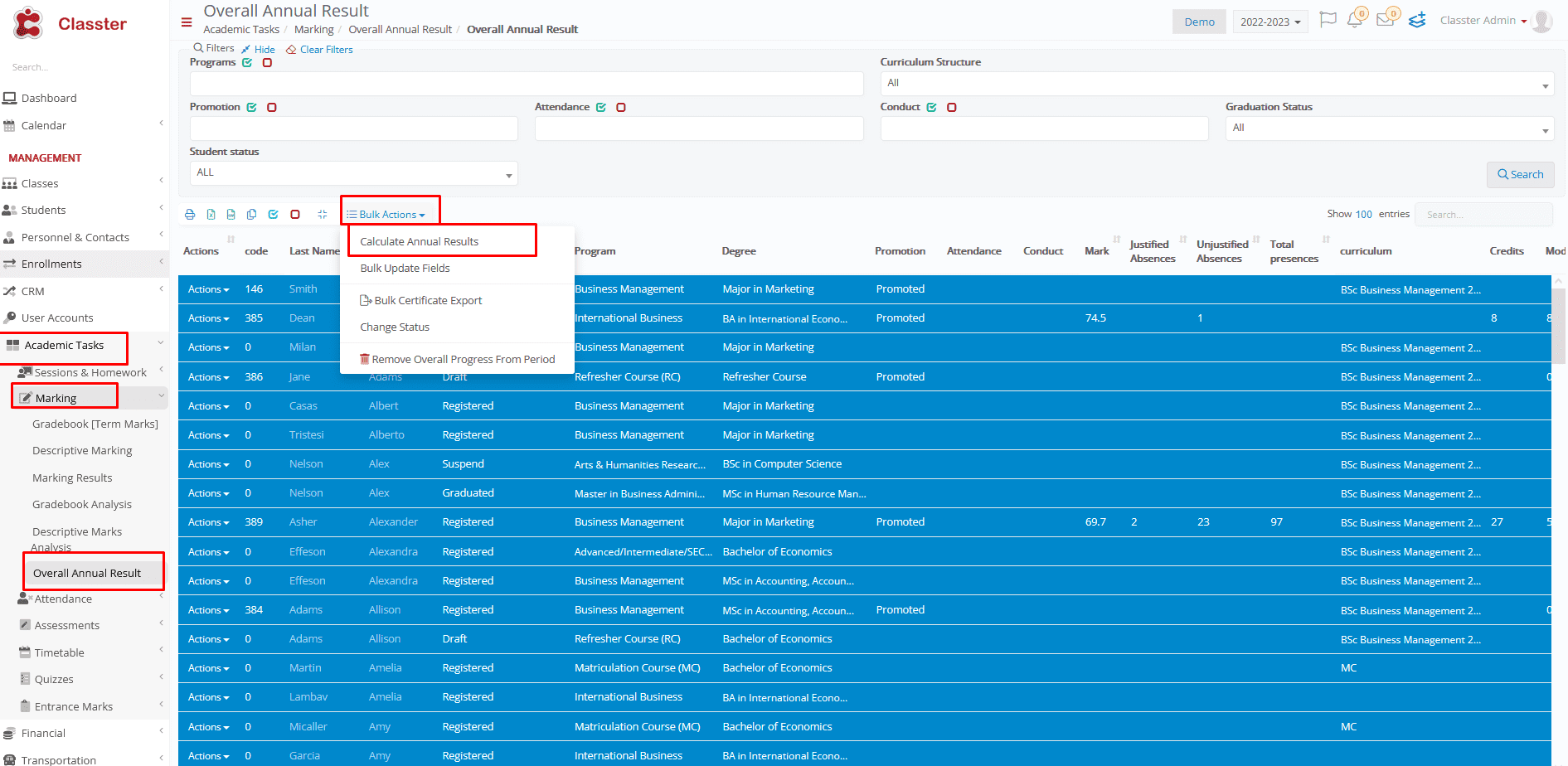Open the 2022-2023 academic year dropdown

(x=1270, y=22)
